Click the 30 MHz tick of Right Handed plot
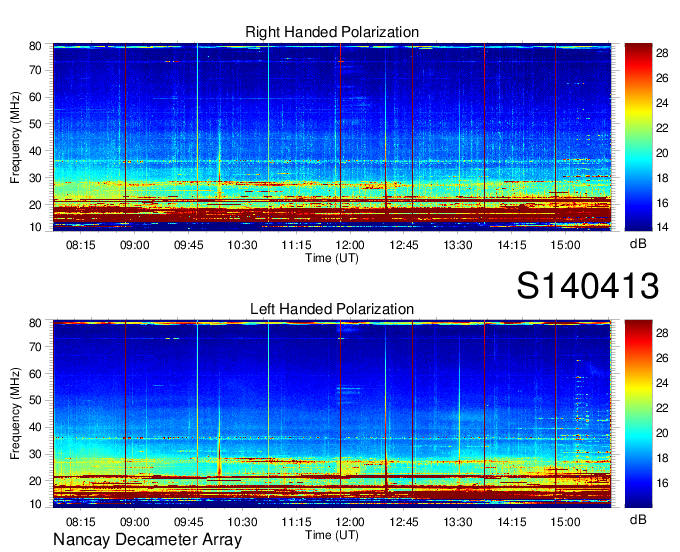 (x=35, y=178)
